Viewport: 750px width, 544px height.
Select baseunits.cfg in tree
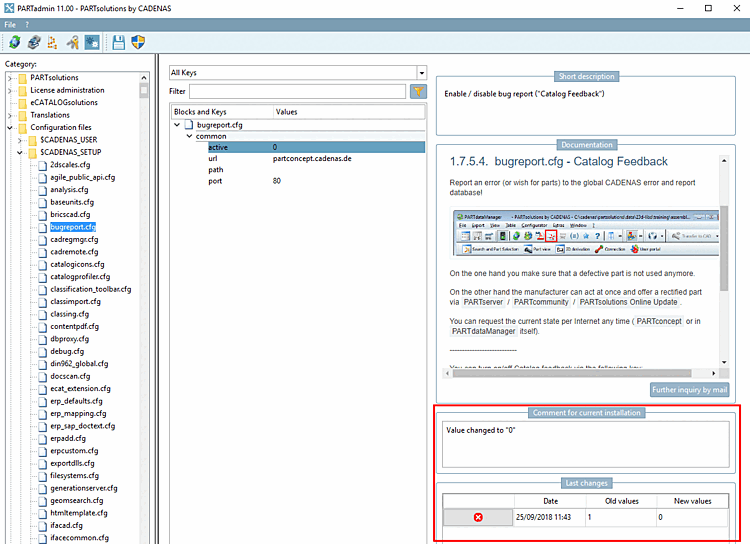point(72,202)
